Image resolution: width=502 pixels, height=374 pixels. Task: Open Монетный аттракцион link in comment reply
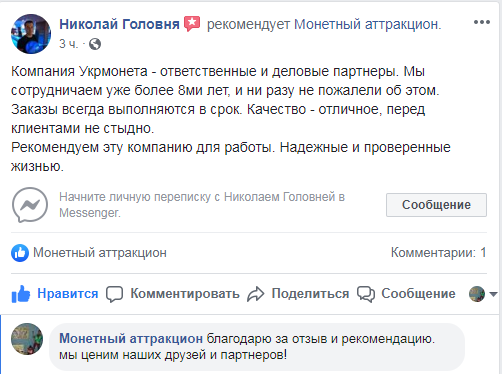tap(131, 339)
